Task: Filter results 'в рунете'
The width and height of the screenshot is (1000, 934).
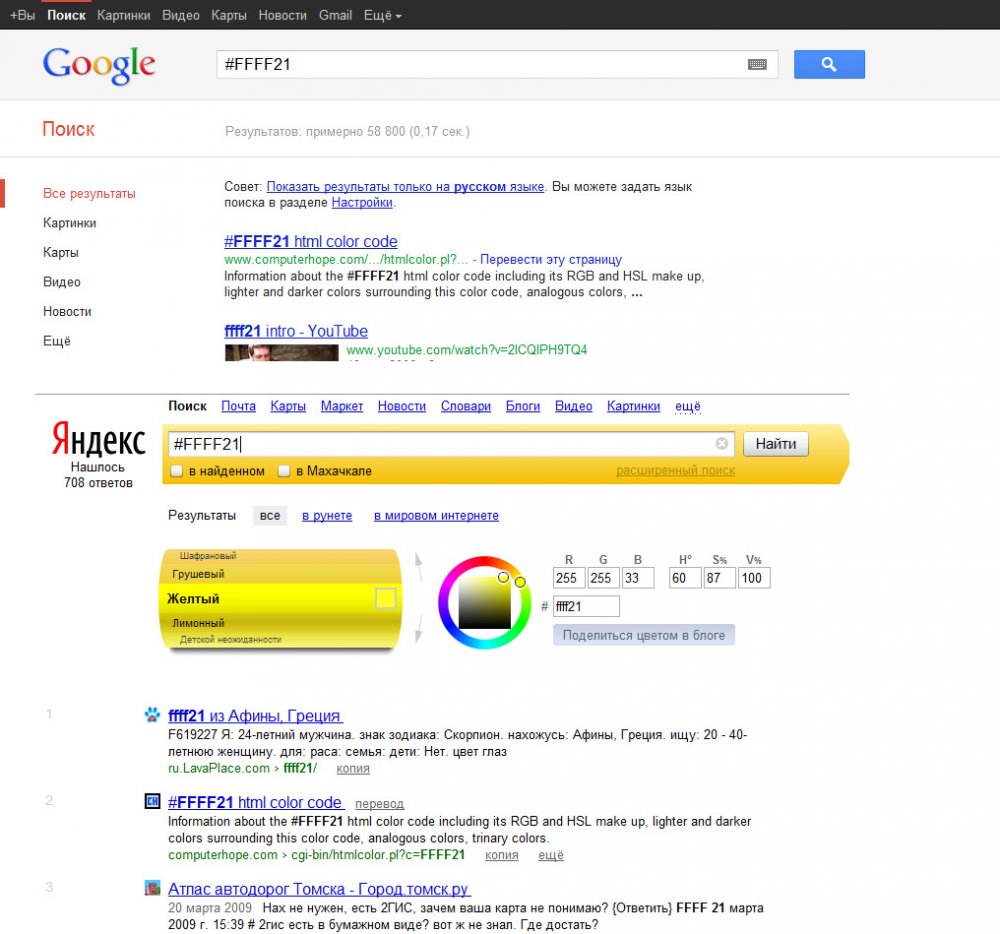Action: (327, 516)
